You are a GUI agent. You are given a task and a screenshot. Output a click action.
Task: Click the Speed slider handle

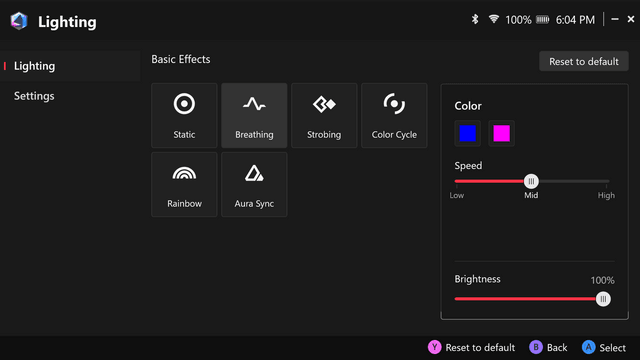click(531, 181)
